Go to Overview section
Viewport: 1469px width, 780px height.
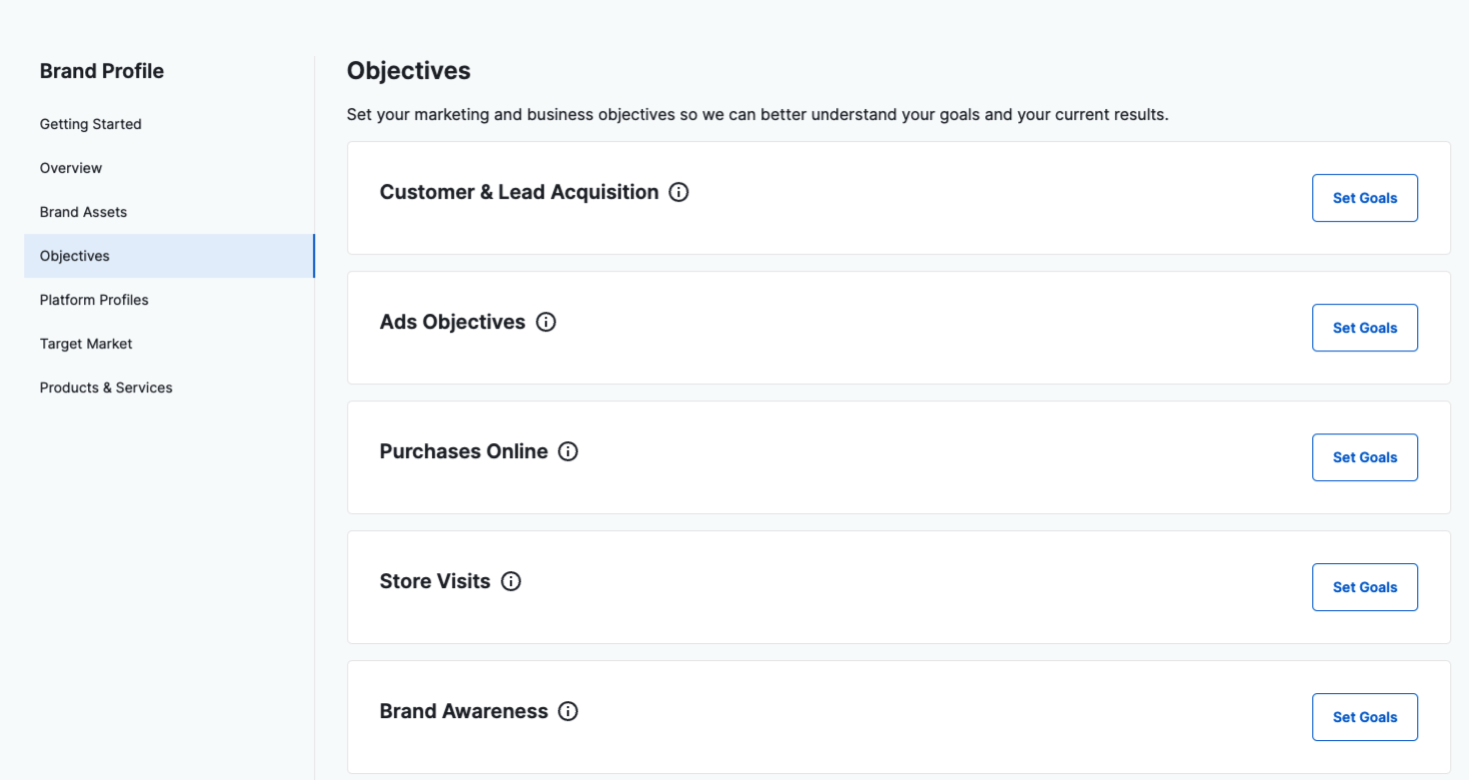71,168
